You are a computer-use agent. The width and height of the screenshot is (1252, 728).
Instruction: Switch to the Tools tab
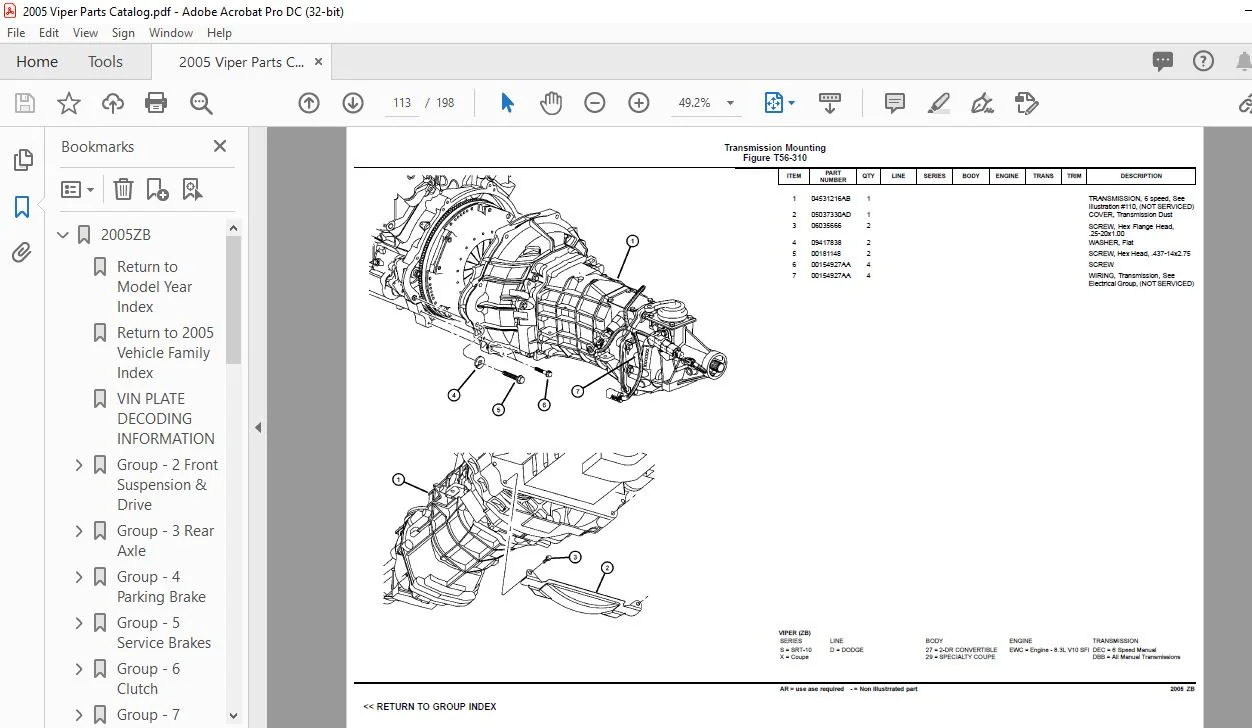pyautogui.click(x=105, y=61)
